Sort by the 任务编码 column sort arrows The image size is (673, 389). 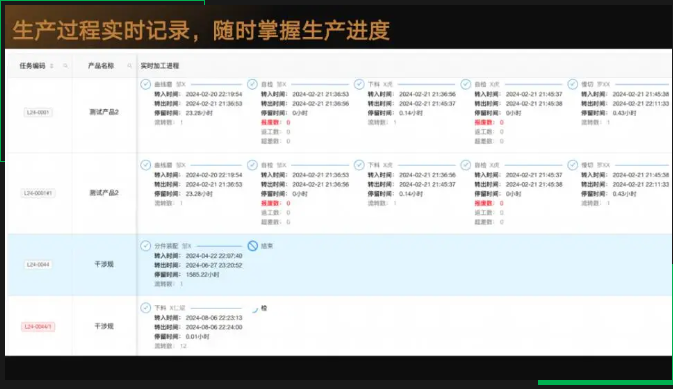click(52, 66)
